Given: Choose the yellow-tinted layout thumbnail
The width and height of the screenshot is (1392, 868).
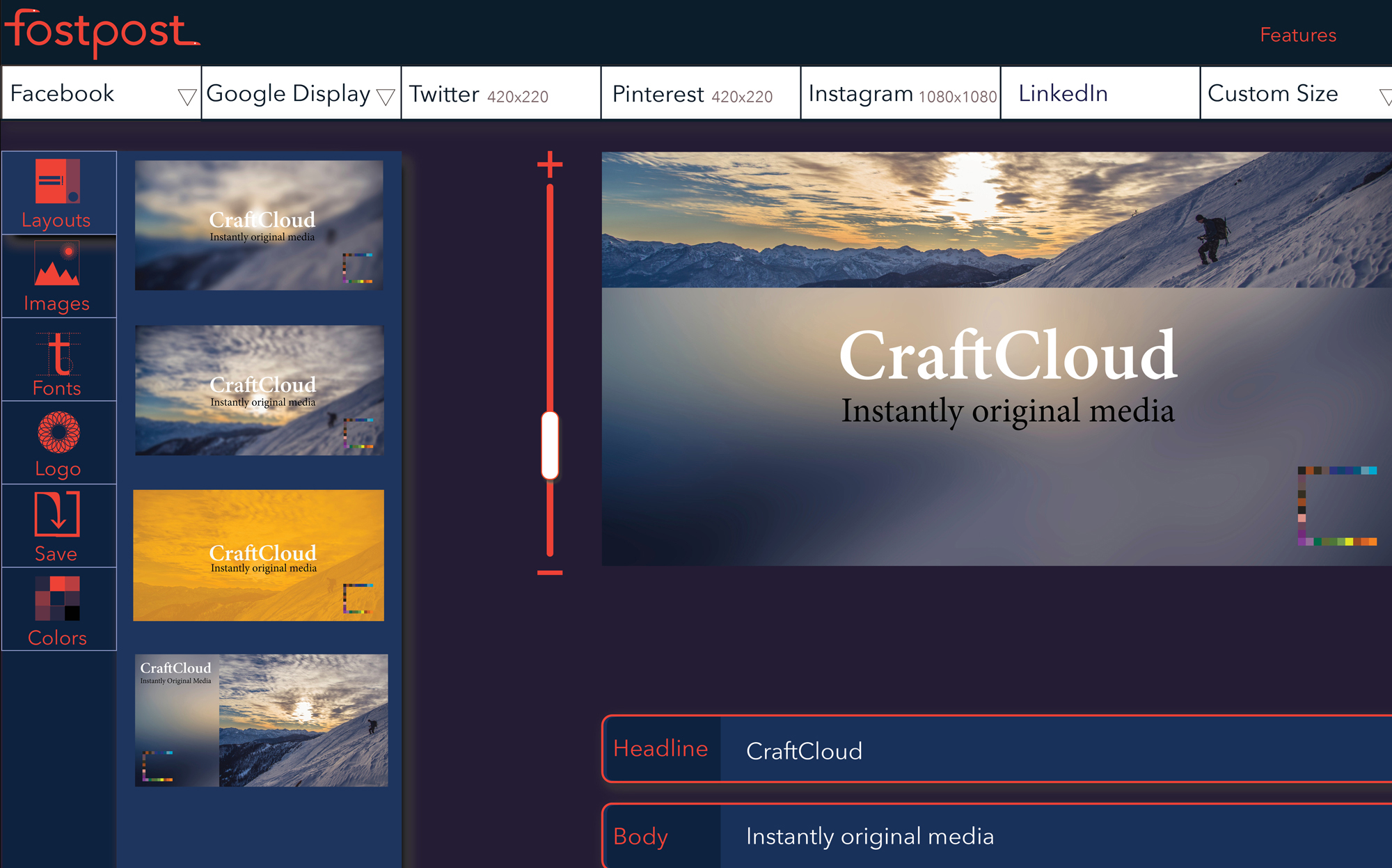Looking at the screenshot, I should click(258, 555).
